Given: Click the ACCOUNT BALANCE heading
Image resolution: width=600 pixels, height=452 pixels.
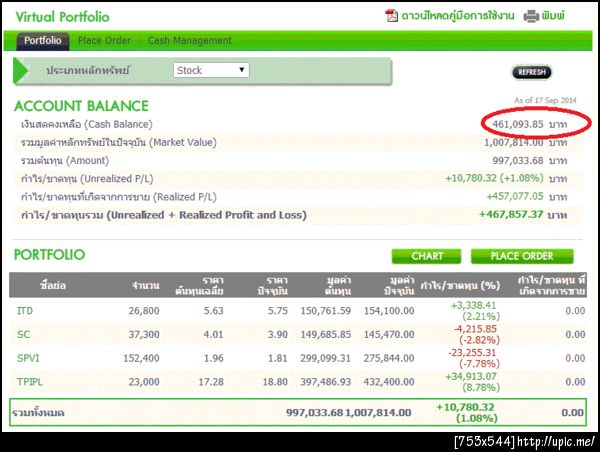Looking at the screenshot, I should tap(81, 106).
